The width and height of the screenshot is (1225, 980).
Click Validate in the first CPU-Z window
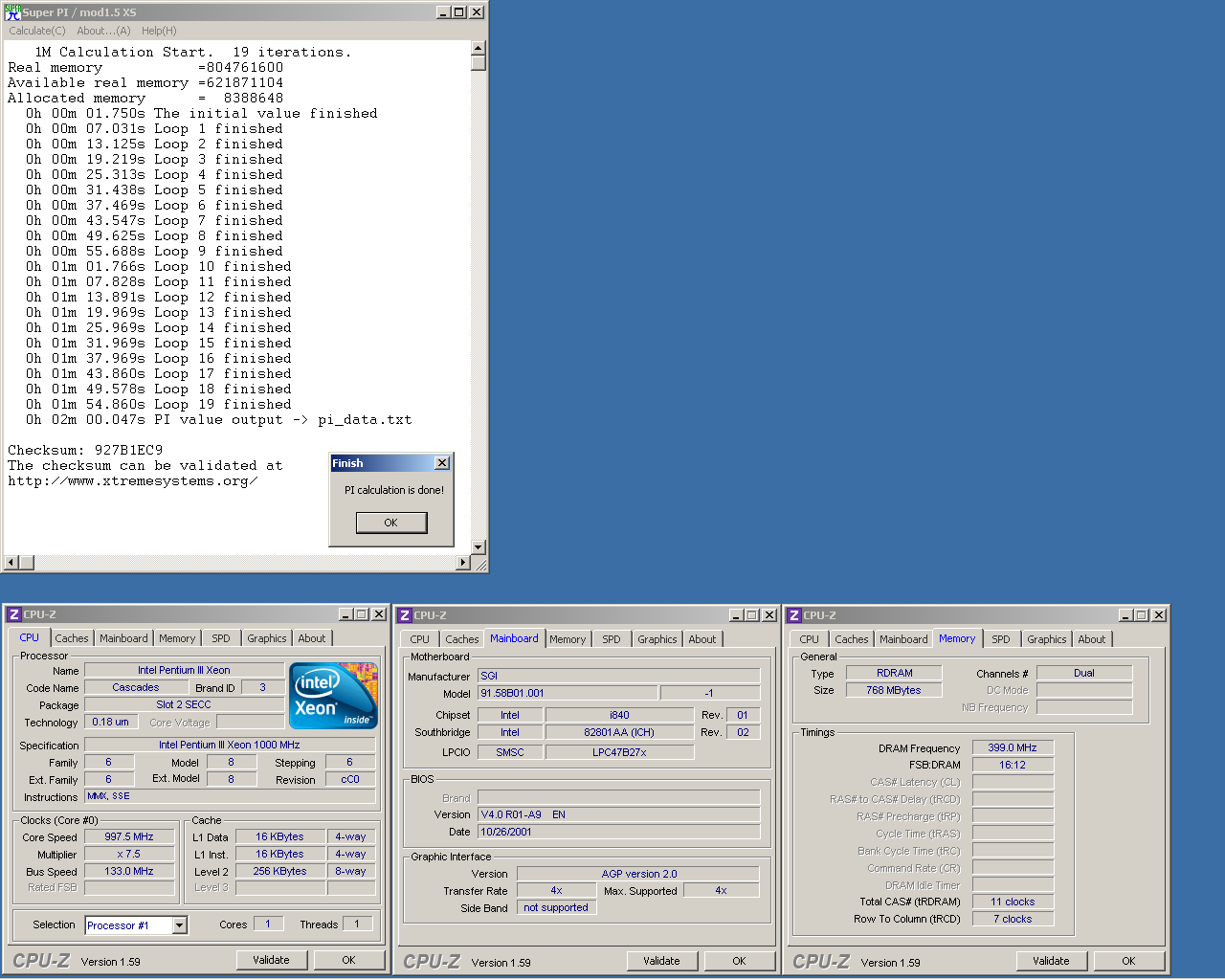click(x=272, y=960)
